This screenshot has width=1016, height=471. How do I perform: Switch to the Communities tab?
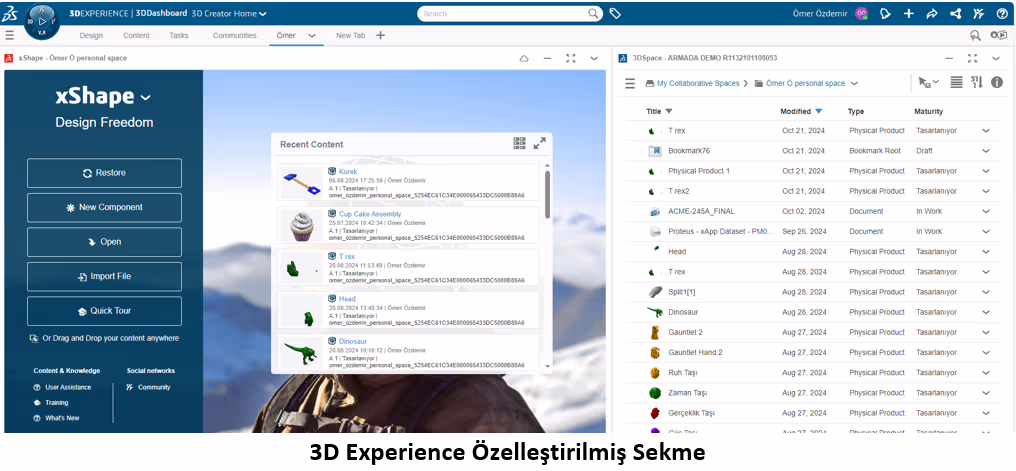pos(235,36)
